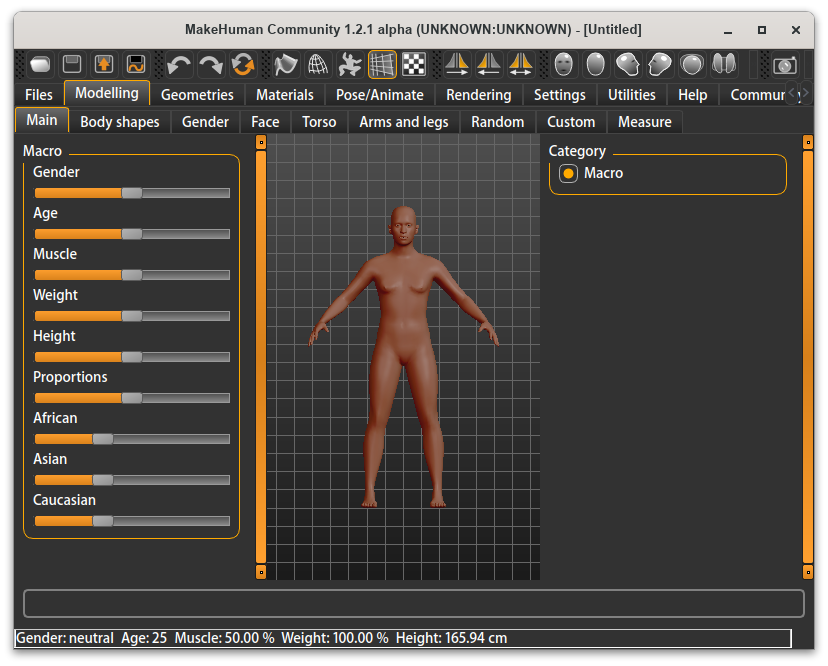The image size is (828, 666).
Task: Click the empty text field above status bar
Action: pyautogui.click(x=413, y=604)
